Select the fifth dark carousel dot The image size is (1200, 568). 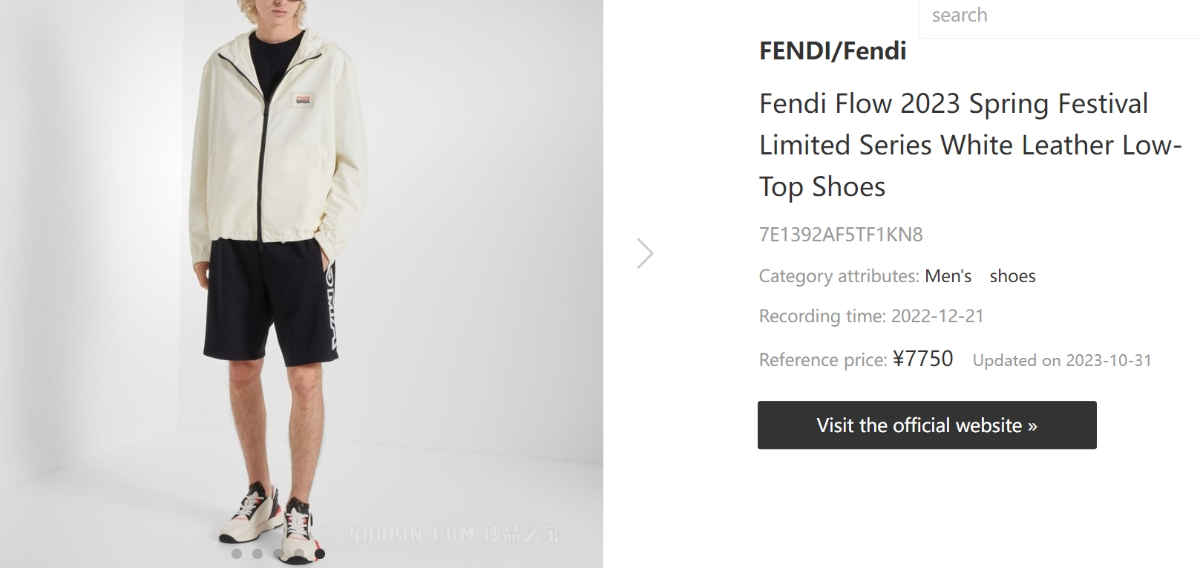point(319,553)
